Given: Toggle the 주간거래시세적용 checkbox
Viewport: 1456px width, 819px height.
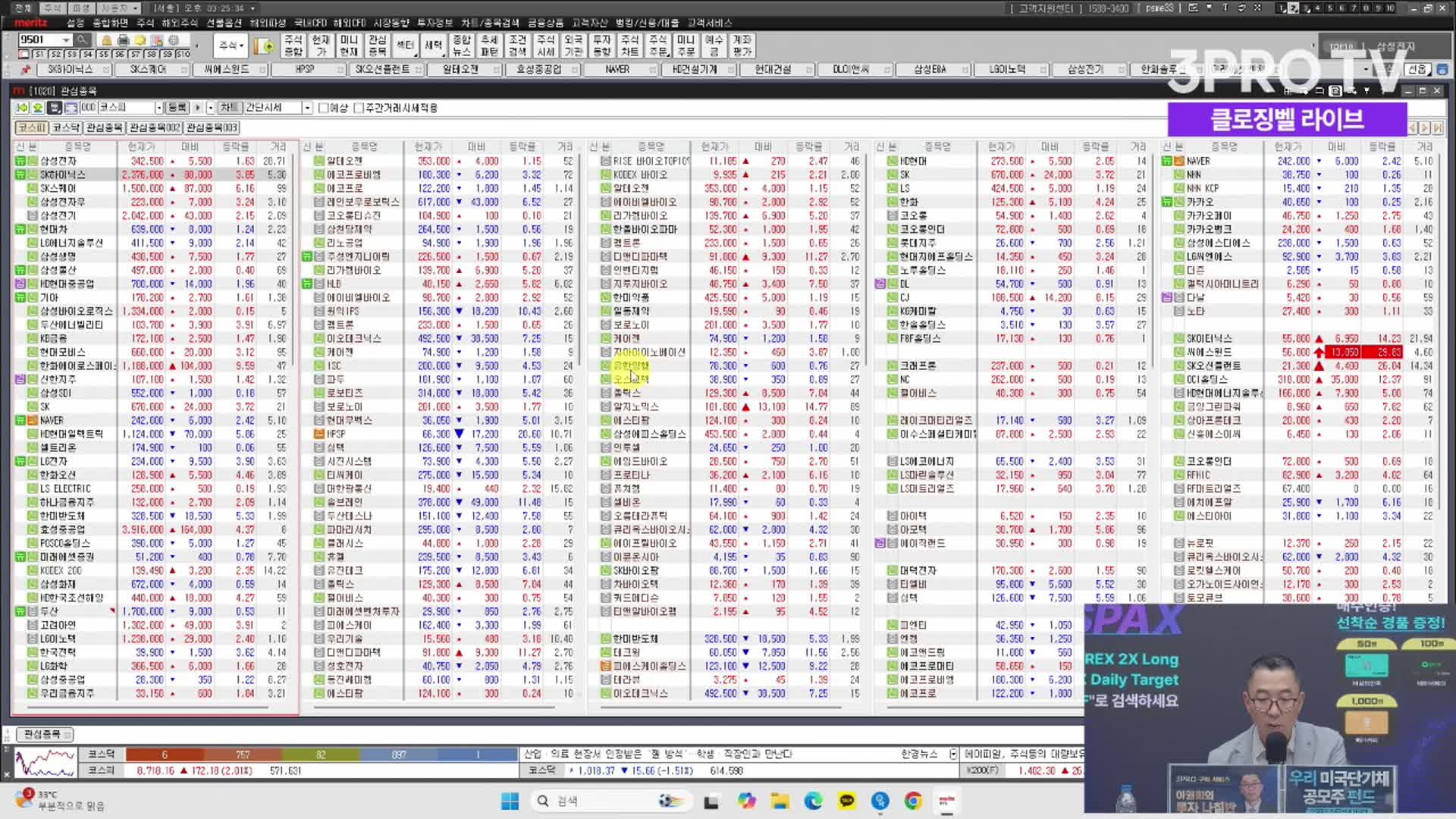Looking at the screenshot, I should point(359,108).
